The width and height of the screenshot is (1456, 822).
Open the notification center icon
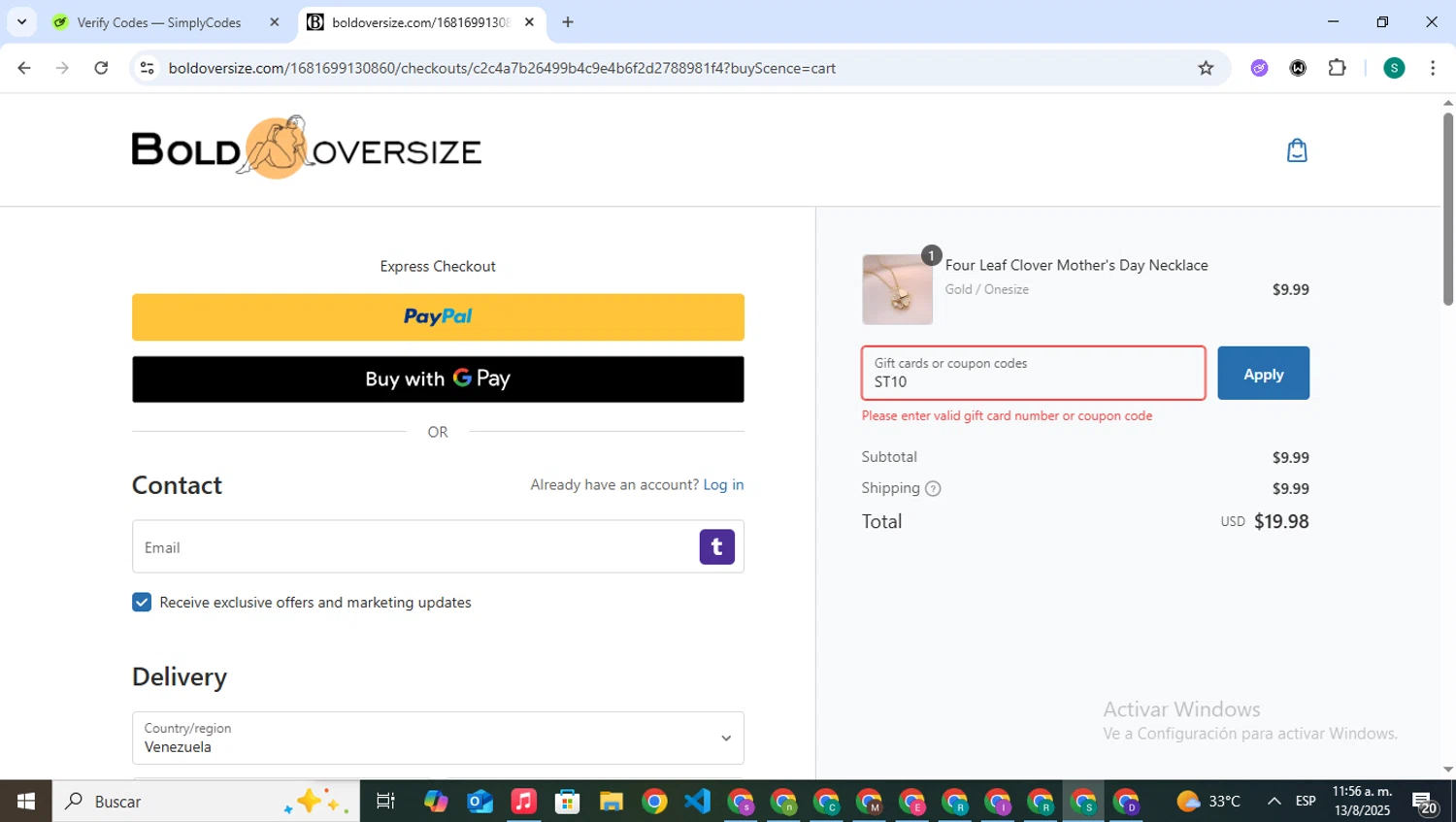coord(1425,803)
